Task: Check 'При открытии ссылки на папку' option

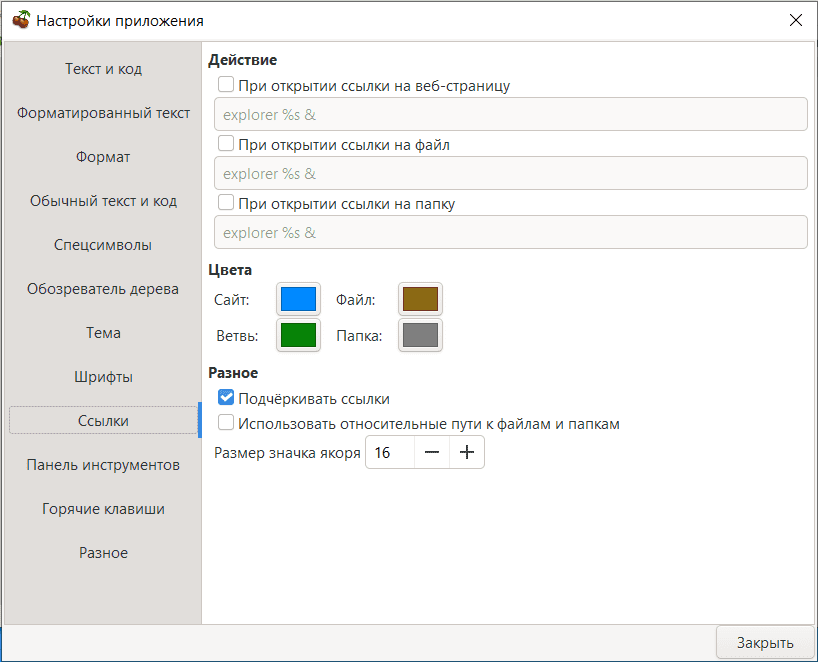Action: point(226,204)
